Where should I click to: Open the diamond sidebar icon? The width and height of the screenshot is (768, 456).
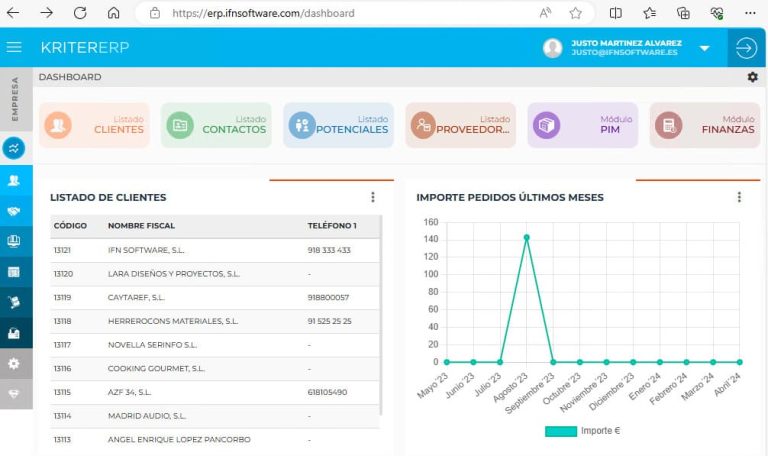point(14,394)
